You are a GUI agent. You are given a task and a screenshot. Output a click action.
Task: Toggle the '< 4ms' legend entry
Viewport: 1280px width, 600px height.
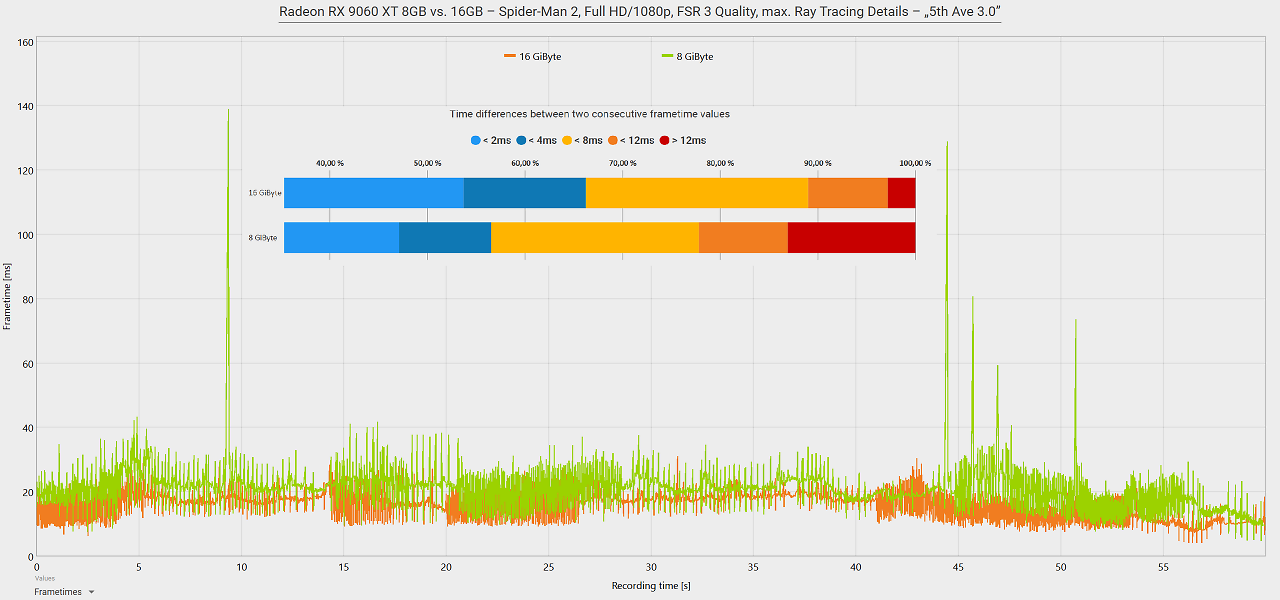pos(536,141)
